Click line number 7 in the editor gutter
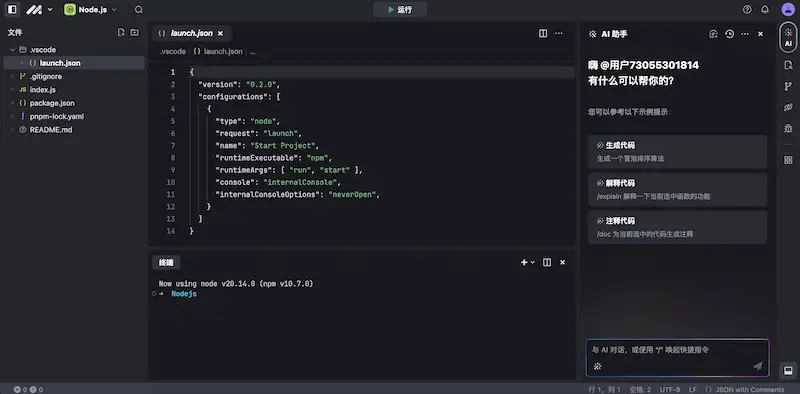Viewport: 800px width, 394px height. coord(173,145)
